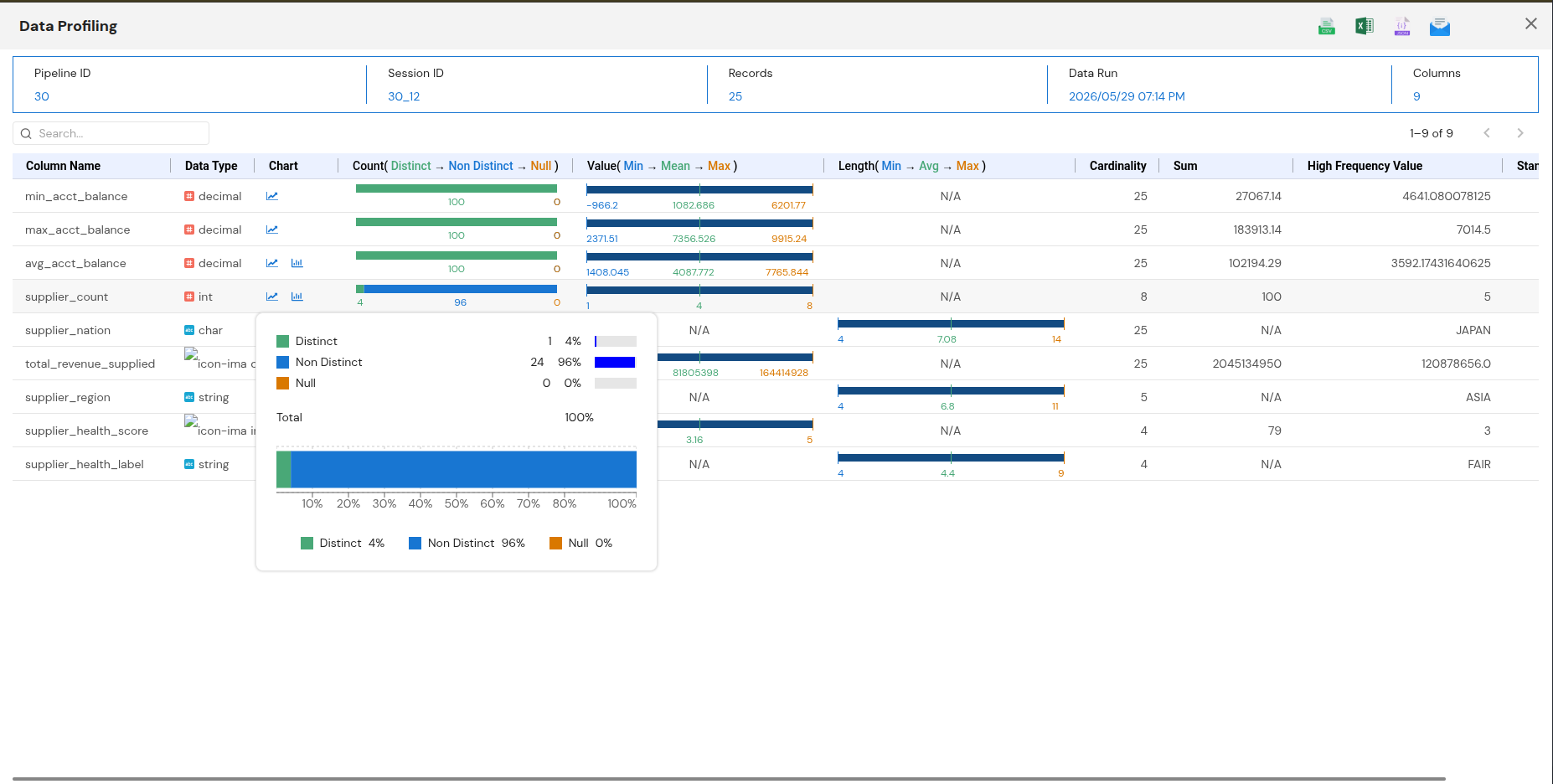Image resolution: width=1553 pixels, height=784 pixels.
Task: Export the profile as CSV
Action: 1326,26
